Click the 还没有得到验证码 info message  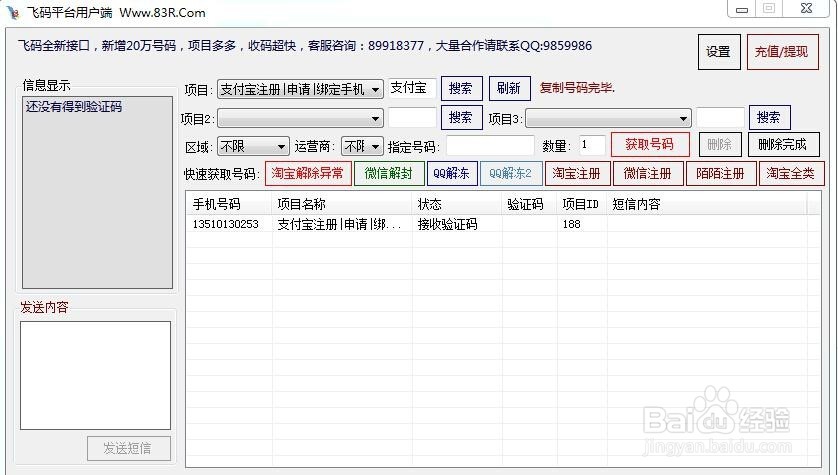coord(74,107)
